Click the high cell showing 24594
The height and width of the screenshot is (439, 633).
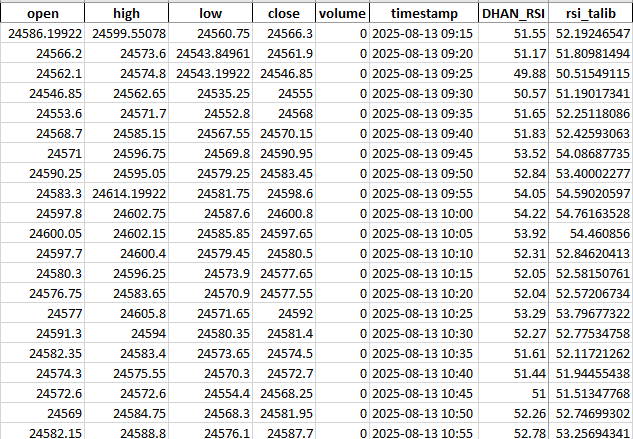point(126,333)
